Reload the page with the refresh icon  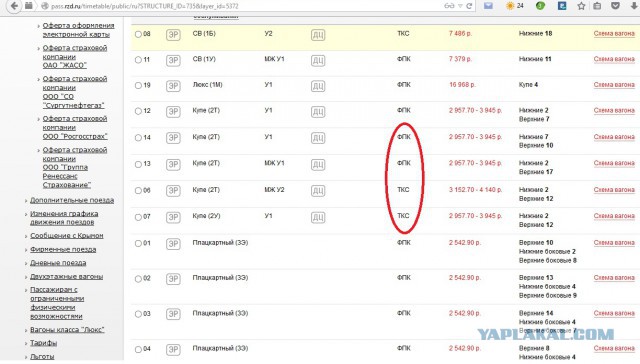click(x=469, y=6)
